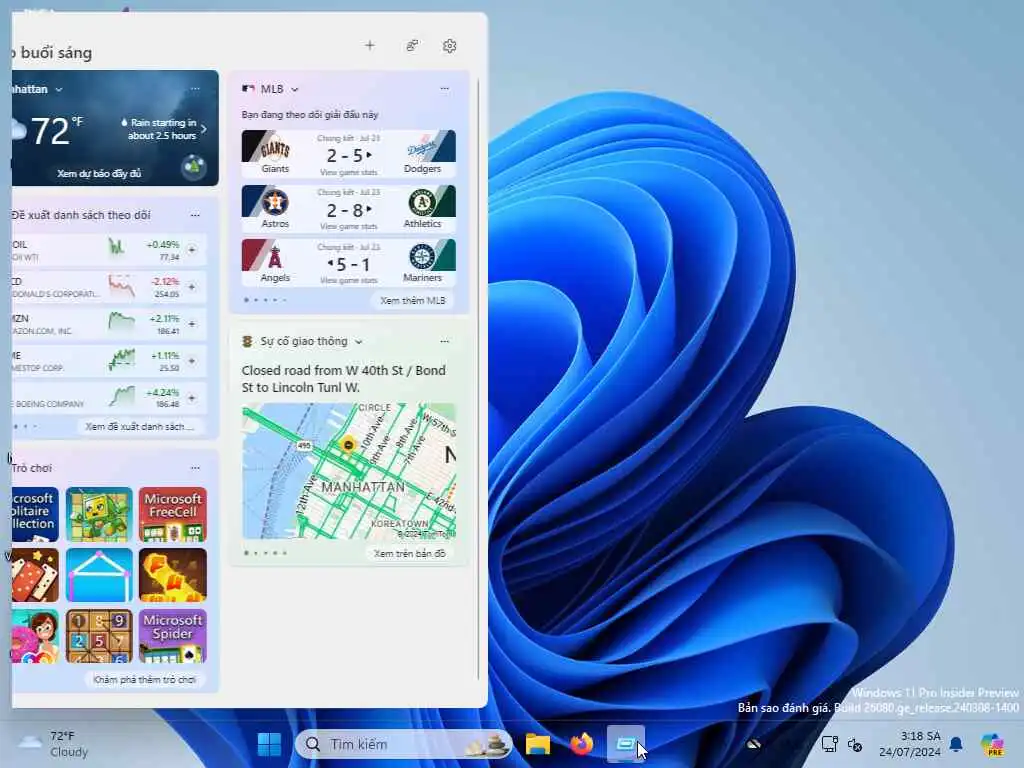
Task: Click the 'Tìm kiếm' taskbar search box
Action: click(404, 744)
